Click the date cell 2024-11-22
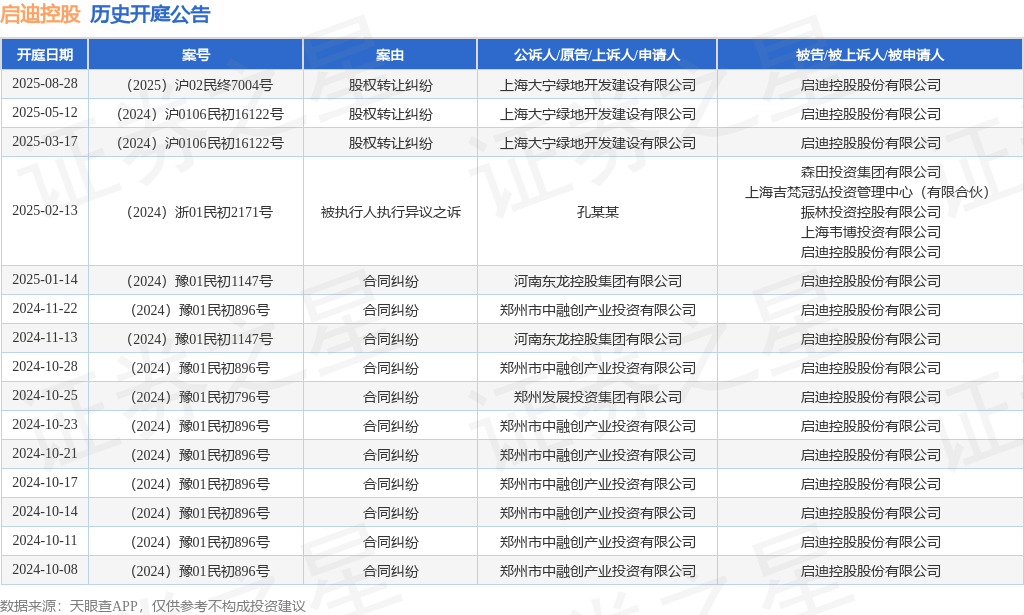The image size is (1024, 615). tap(44, 308)
